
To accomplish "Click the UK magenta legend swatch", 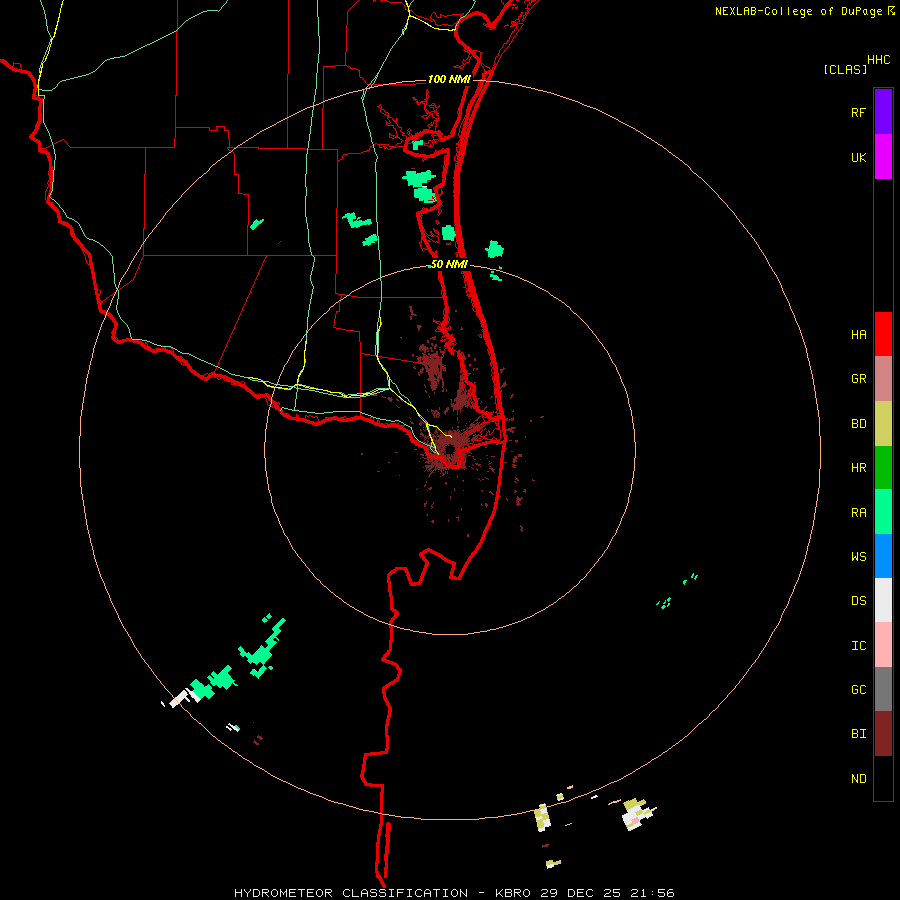I will pyautogui.click(x=883, y=157).
